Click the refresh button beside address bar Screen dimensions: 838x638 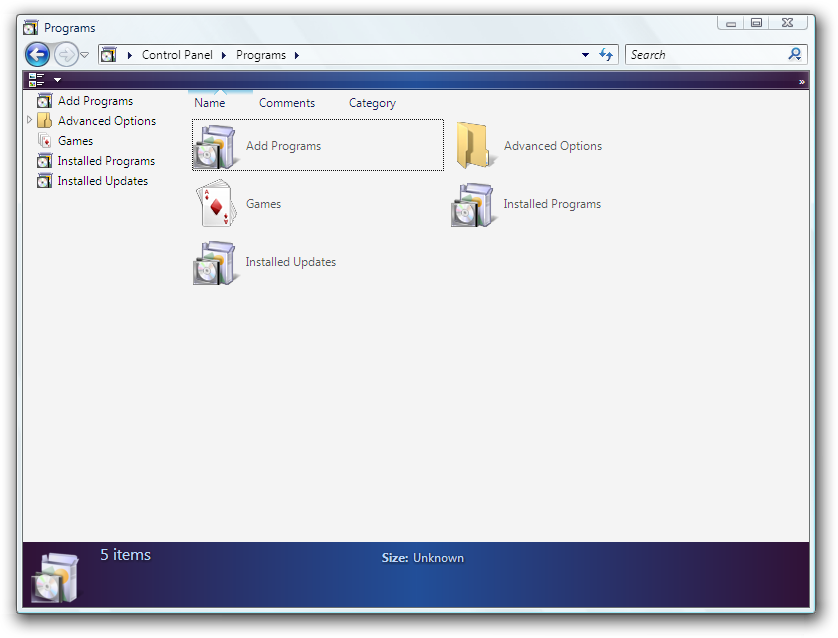click(606, 55)
